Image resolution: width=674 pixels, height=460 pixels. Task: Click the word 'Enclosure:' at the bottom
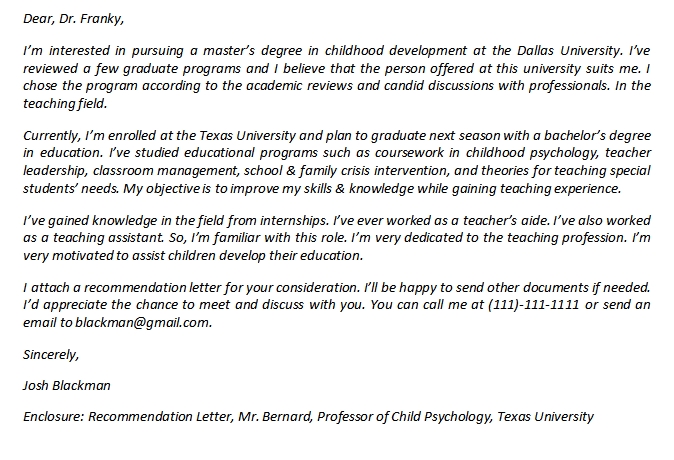[52, 416]
